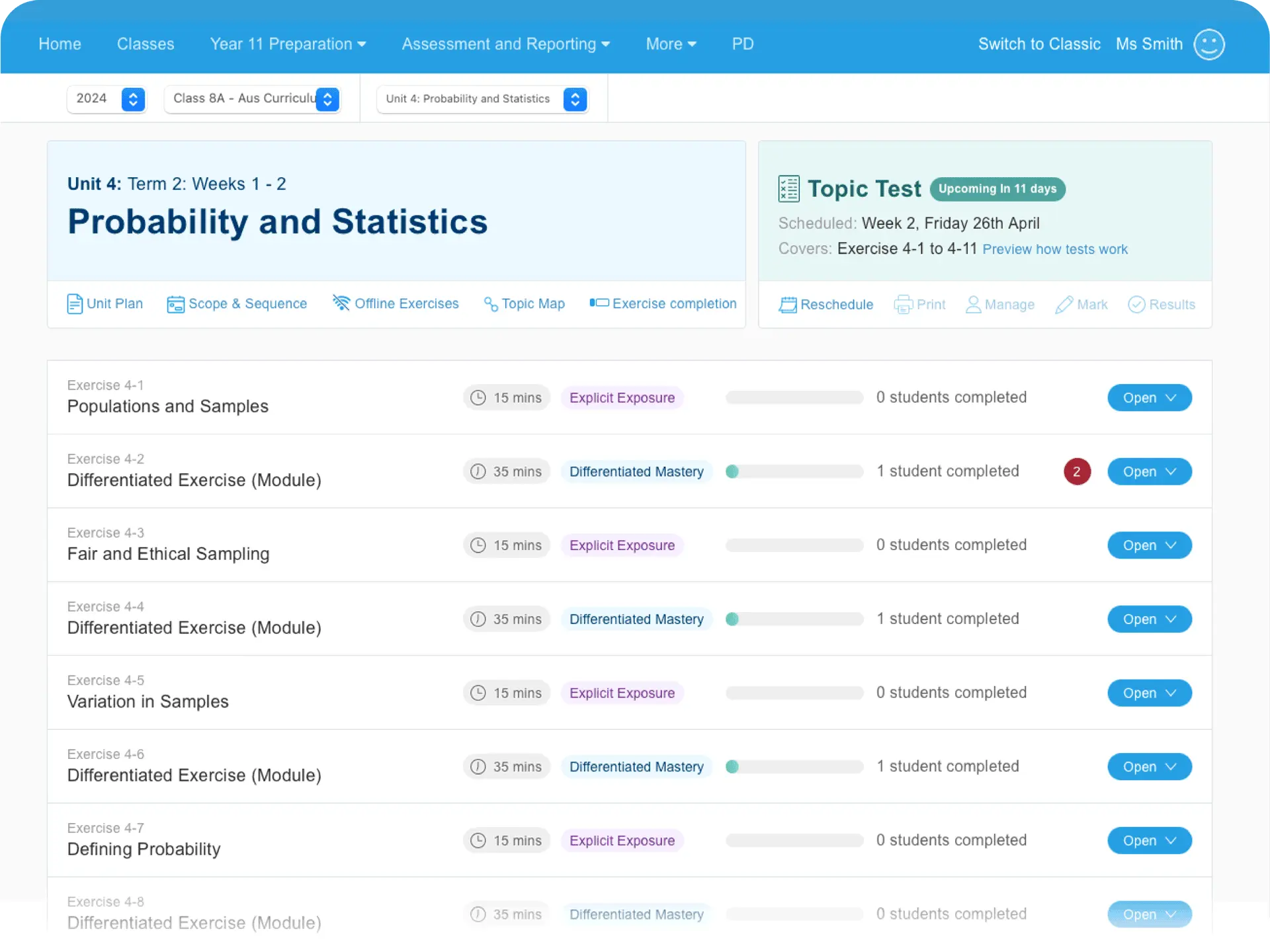Viewport: 1270px width, 952px height.
Task: Open Scope & Sequence panel
Action: (x=237, y=304)
